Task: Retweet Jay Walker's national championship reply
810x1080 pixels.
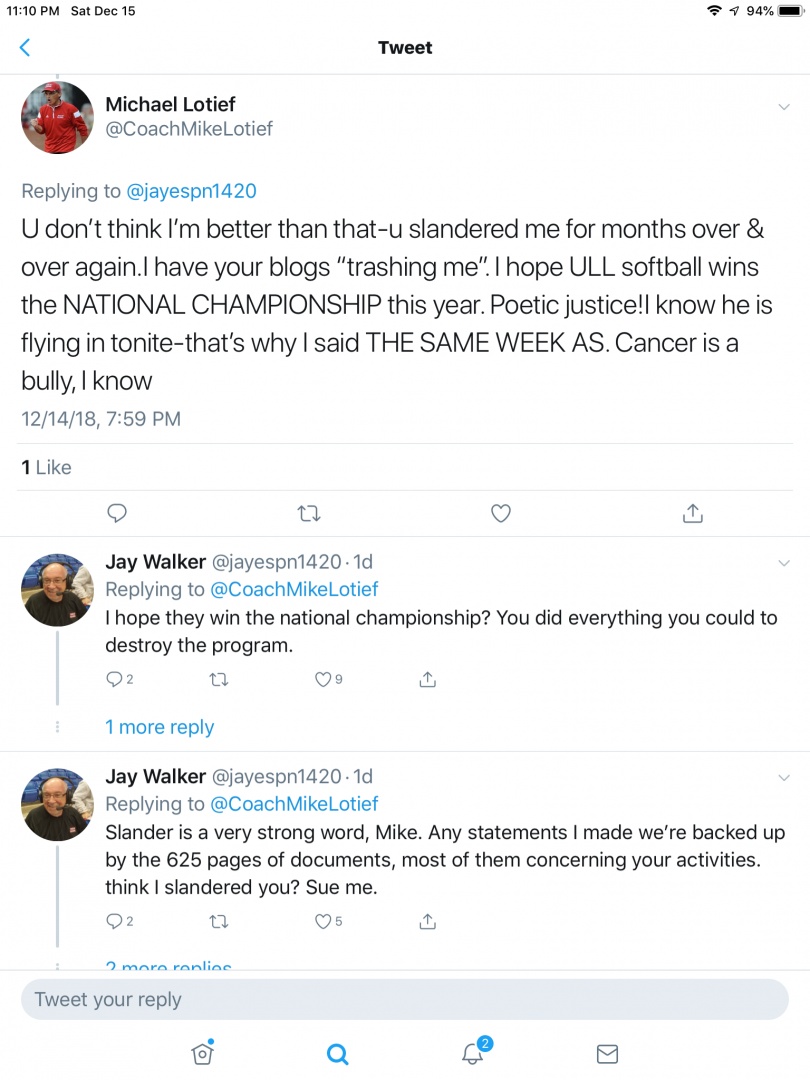Action: (219, 680)
